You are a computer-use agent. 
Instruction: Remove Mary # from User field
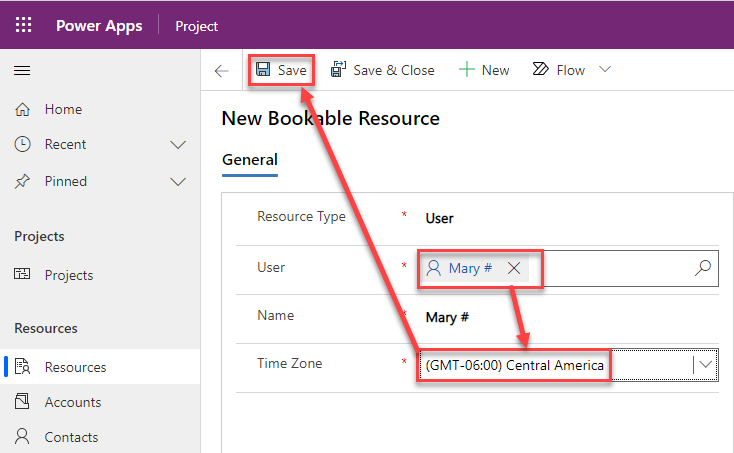[514, 268]
